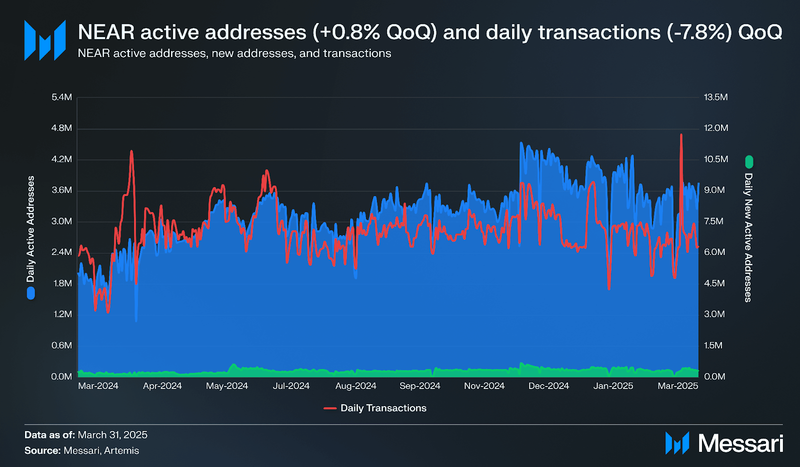Screen dimensions: 800x467
Task: Click the 'Source: Messari, Artemis' text
Action: tap(82, 451)
